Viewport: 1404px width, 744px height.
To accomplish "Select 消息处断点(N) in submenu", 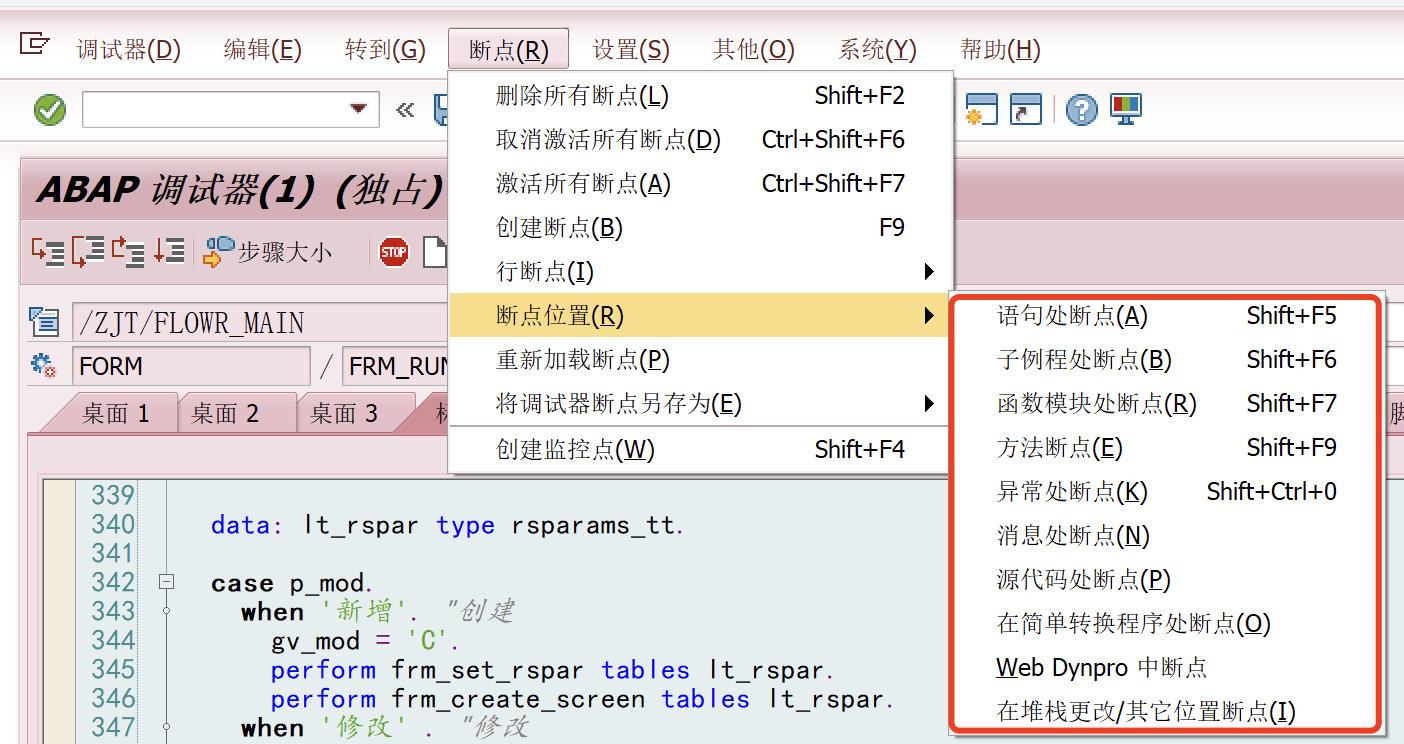I will [1166, 536].
